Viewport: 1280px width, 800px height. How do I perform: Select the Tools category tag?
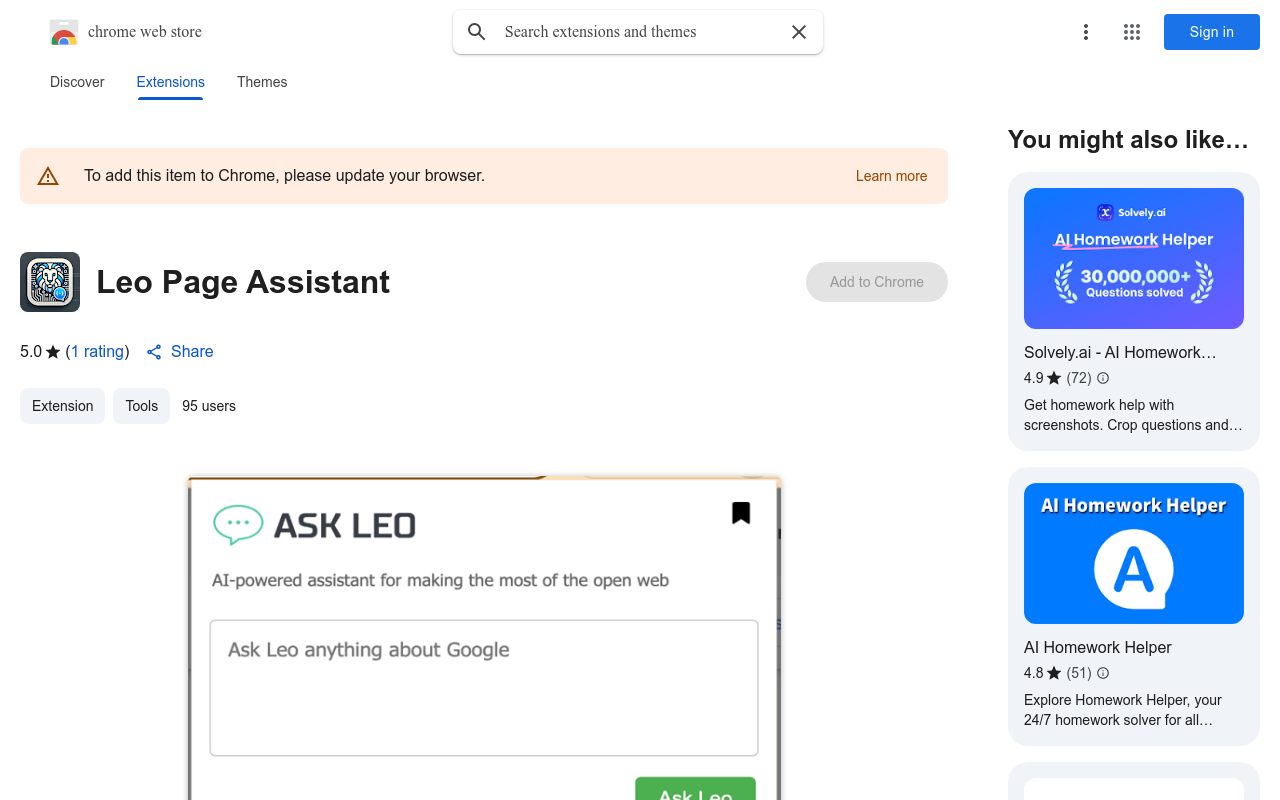click(141, 406)
